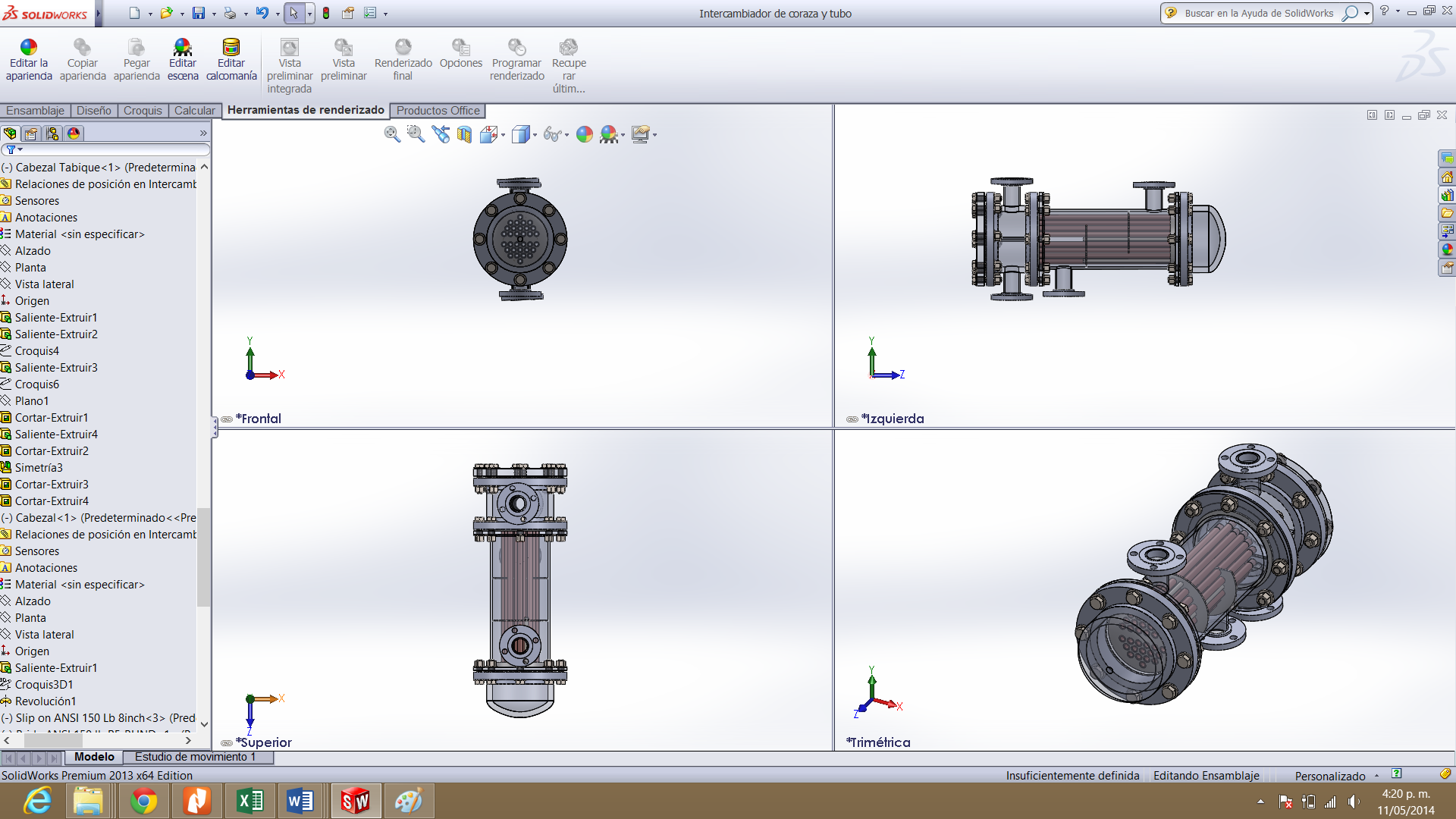Viewport: 1456px width, 819px height.
Task: Open the ConfigurationManager tab icon
Action: point(52,133)
